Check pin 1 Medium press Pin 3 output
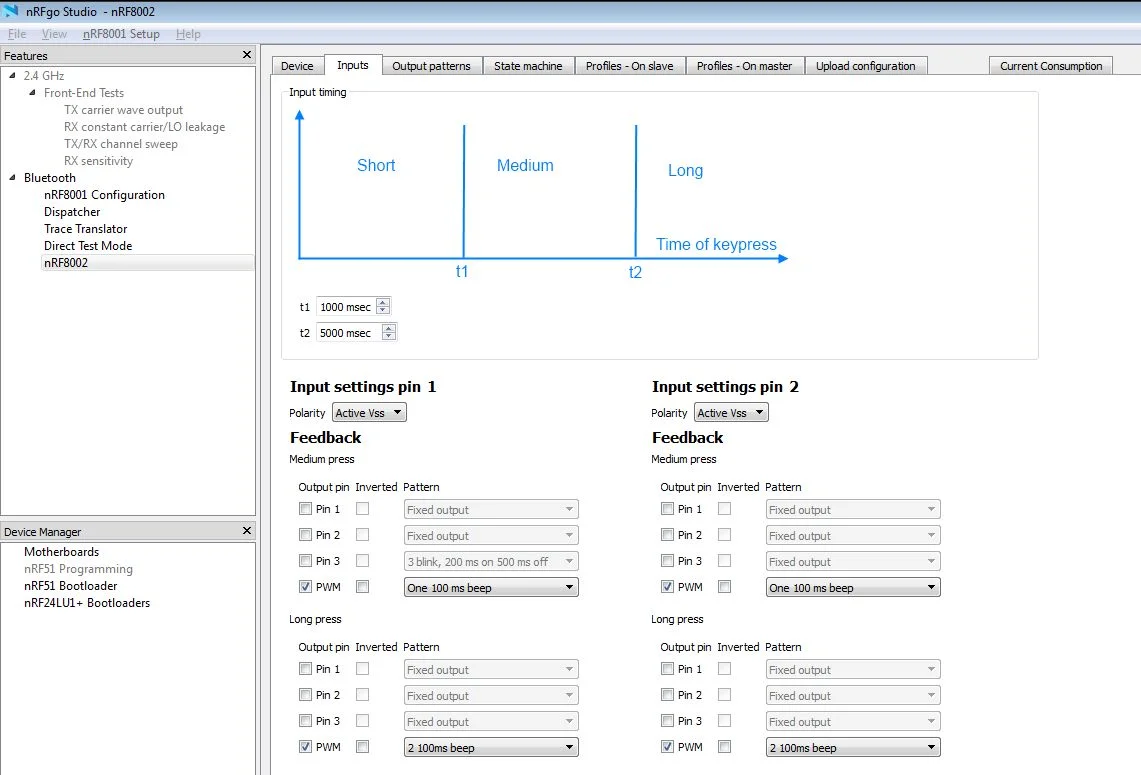1141x775 pixels. [x=305, y=561]
